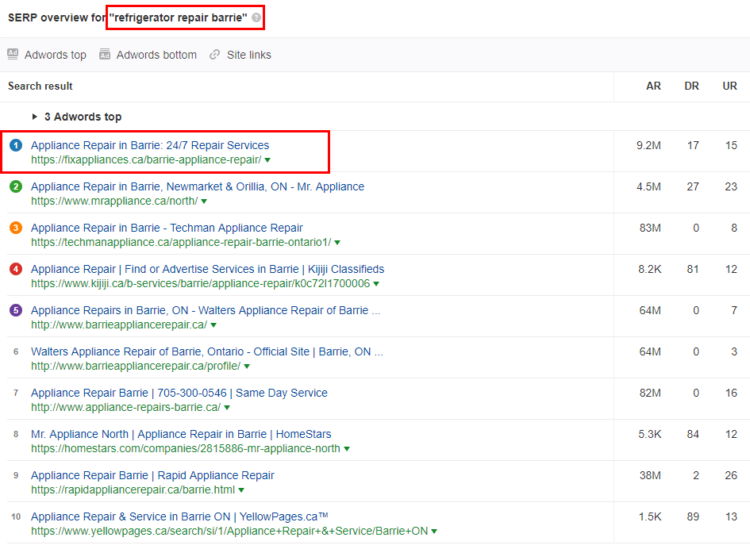The width and height of the screenshot is (750, 549).
Task: Click DR value 84 in HomeStars row
Action: (x=693, y=434)
